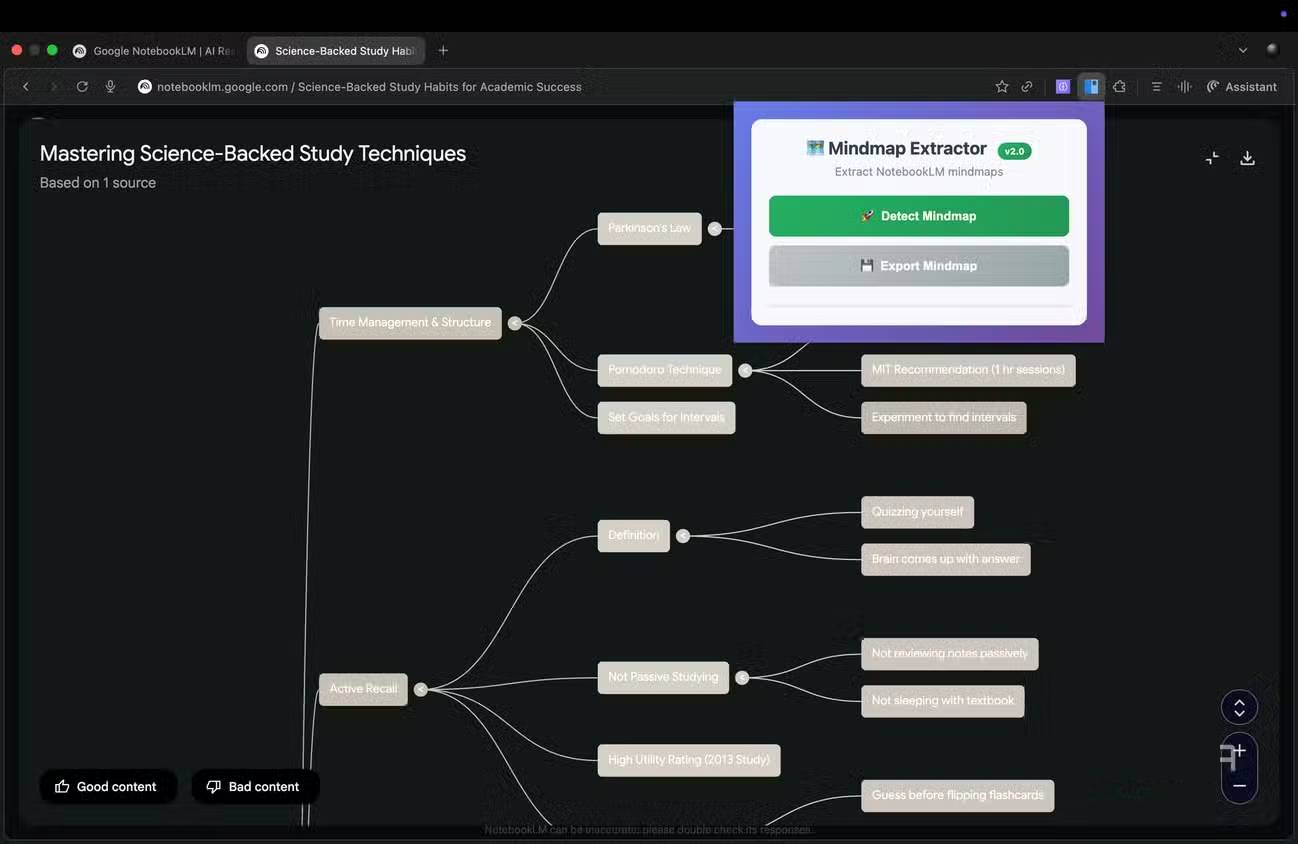The image size is (1298, 844).
Task: Select the MIT Recommendation (1 hr sessions) node
Action: 968,370
